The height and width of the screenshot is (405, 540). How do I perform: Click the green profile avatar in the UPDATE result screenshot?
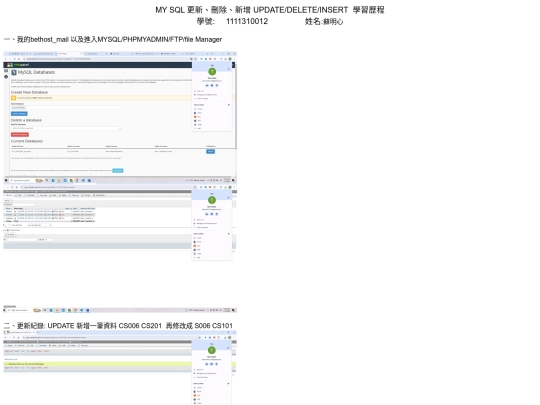(212, 350)
